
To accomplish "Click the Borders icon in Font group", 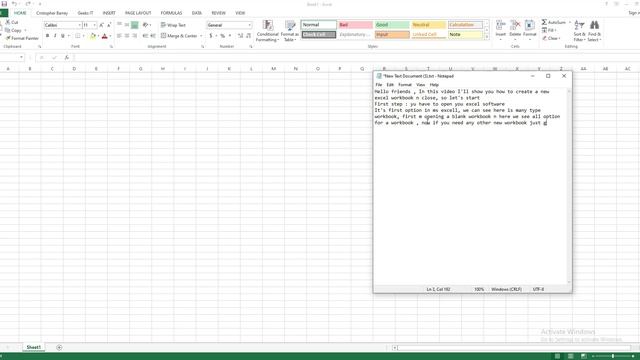I will click(x=78, y=36).
